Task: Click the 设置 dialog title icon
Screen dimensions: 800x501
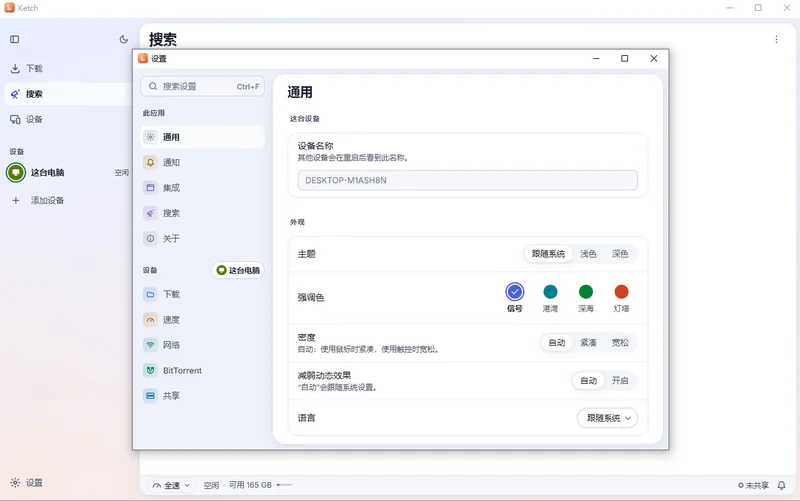Action: (x=143, y=59)
